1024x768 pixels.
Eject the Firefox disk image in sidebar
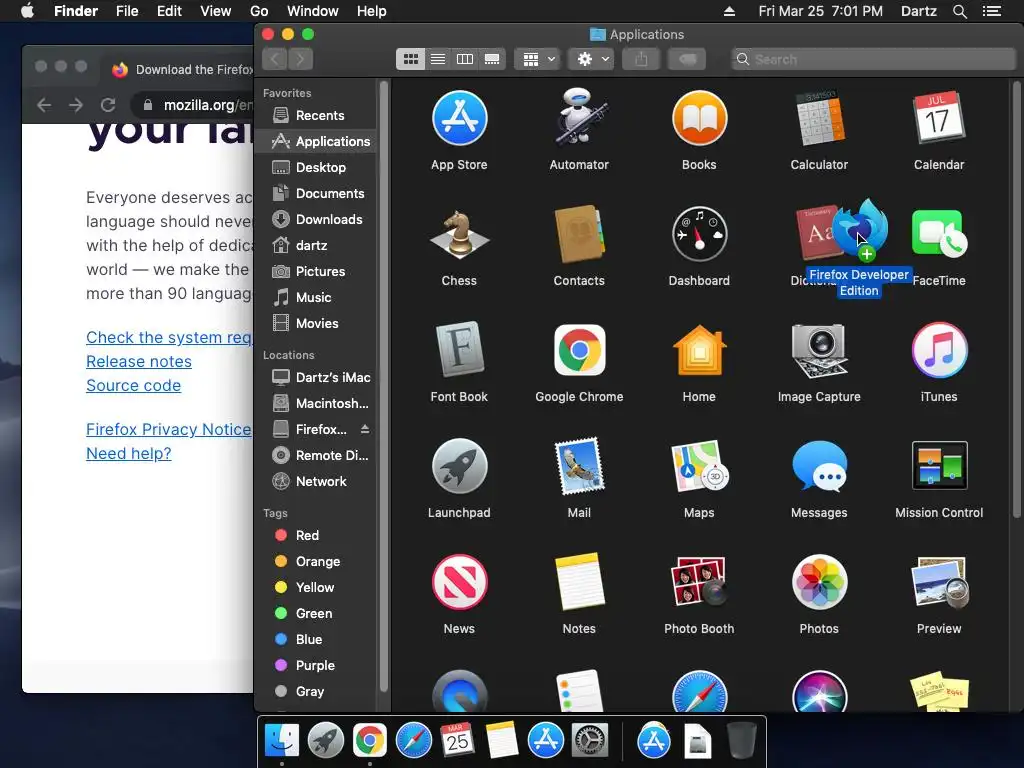tap(365, 429)
